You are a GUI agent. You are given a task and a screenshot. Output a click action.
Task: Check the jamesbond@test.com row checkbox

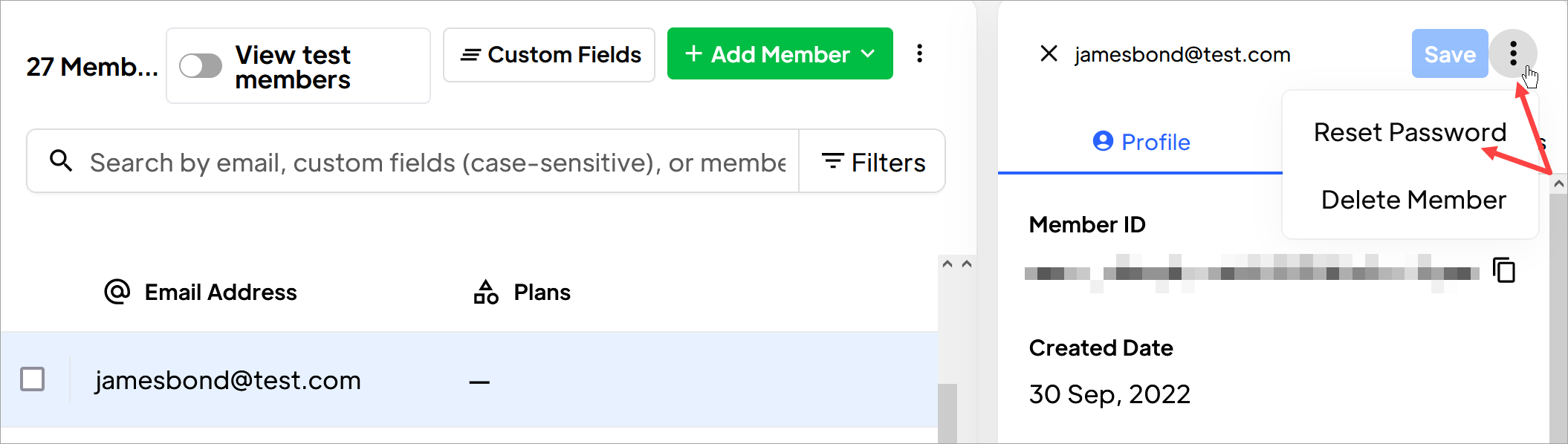pyautogui.click(x=33, y=379)
